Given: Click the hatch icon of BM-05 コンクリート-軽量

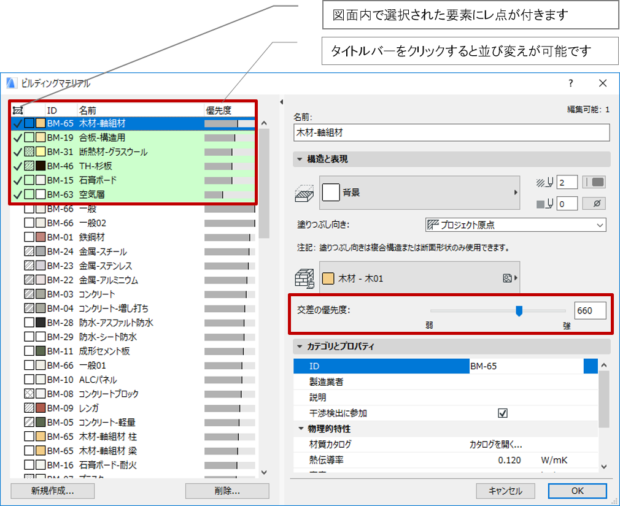Looking at the screenshot, I should [x=29, y=422].
